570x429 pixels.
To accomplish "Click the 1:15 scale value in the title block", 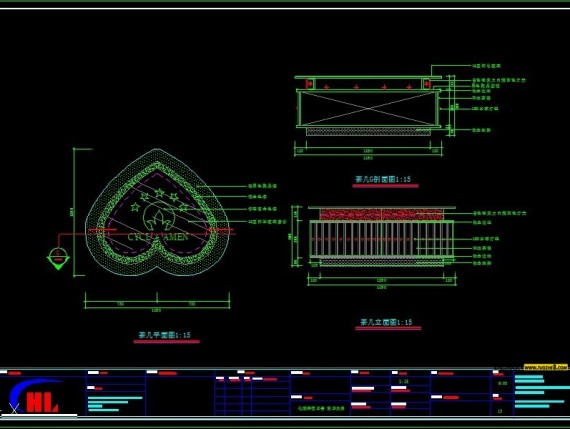I will (404, 381).
